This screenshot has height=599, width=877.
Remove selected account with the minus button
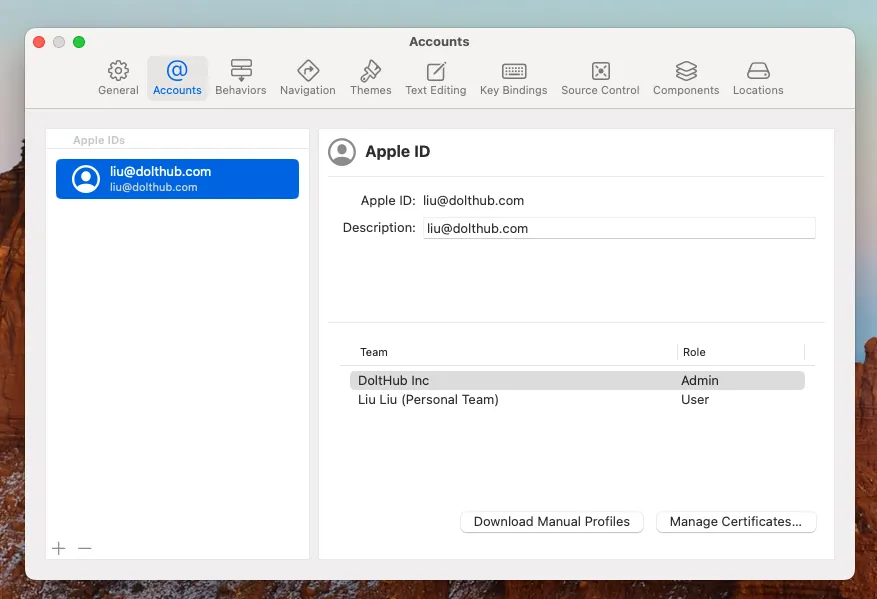pyautogui.click(x=85, y=548)
